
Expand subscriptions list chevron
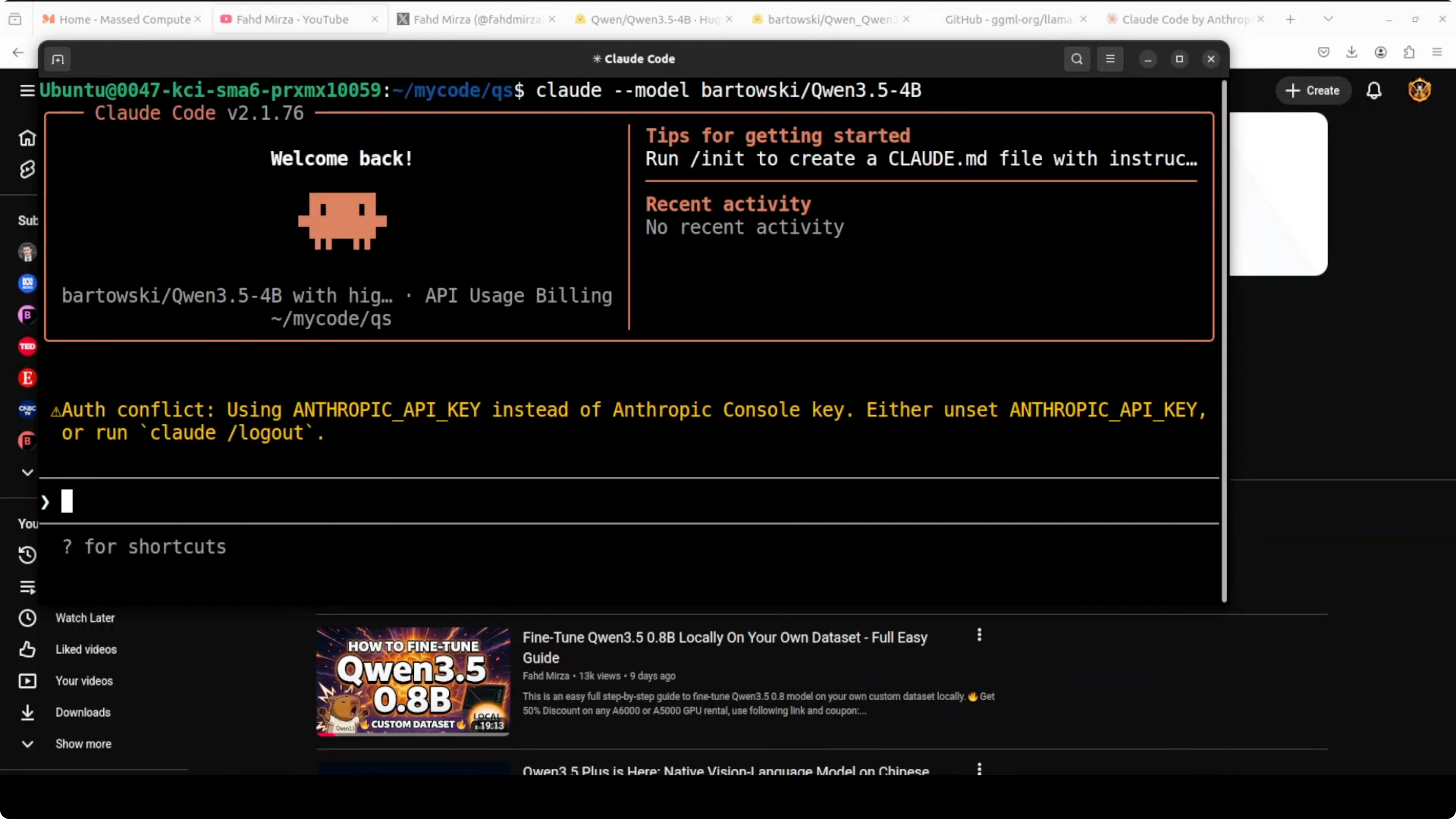coord(27,472)
